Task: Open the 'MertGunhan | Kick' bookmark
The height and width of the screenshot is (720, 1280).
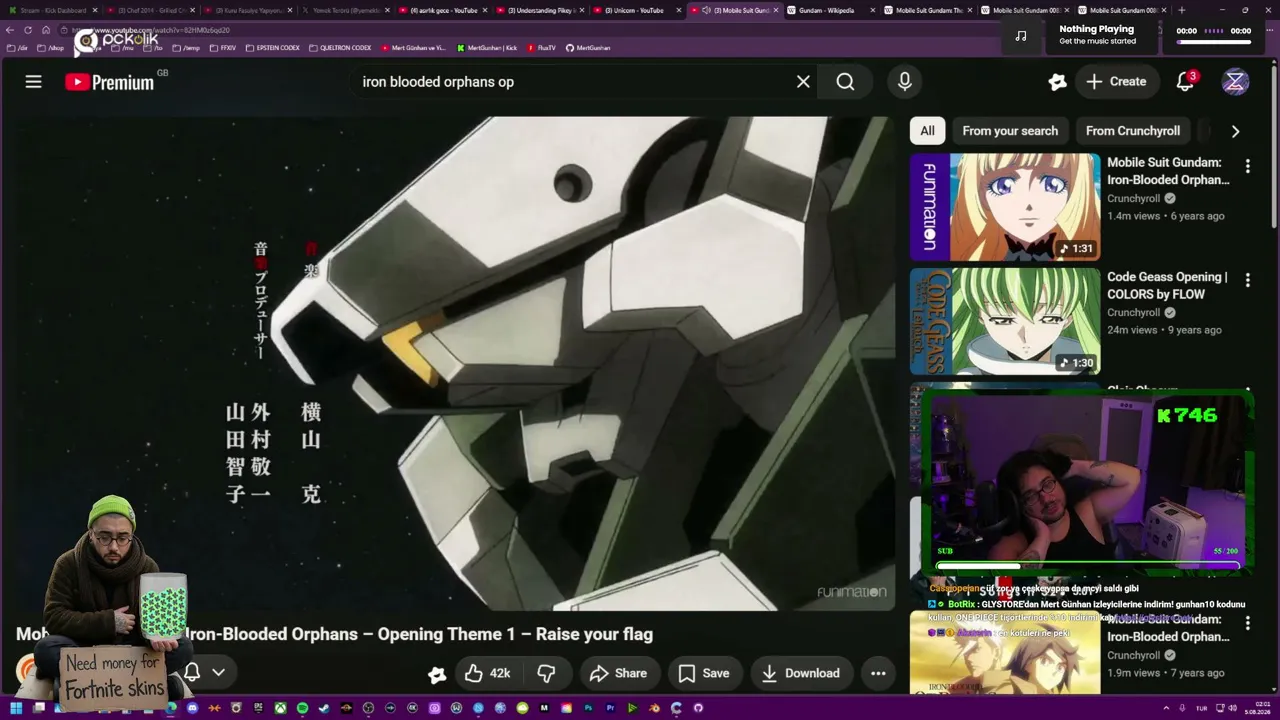Action: 487,48
